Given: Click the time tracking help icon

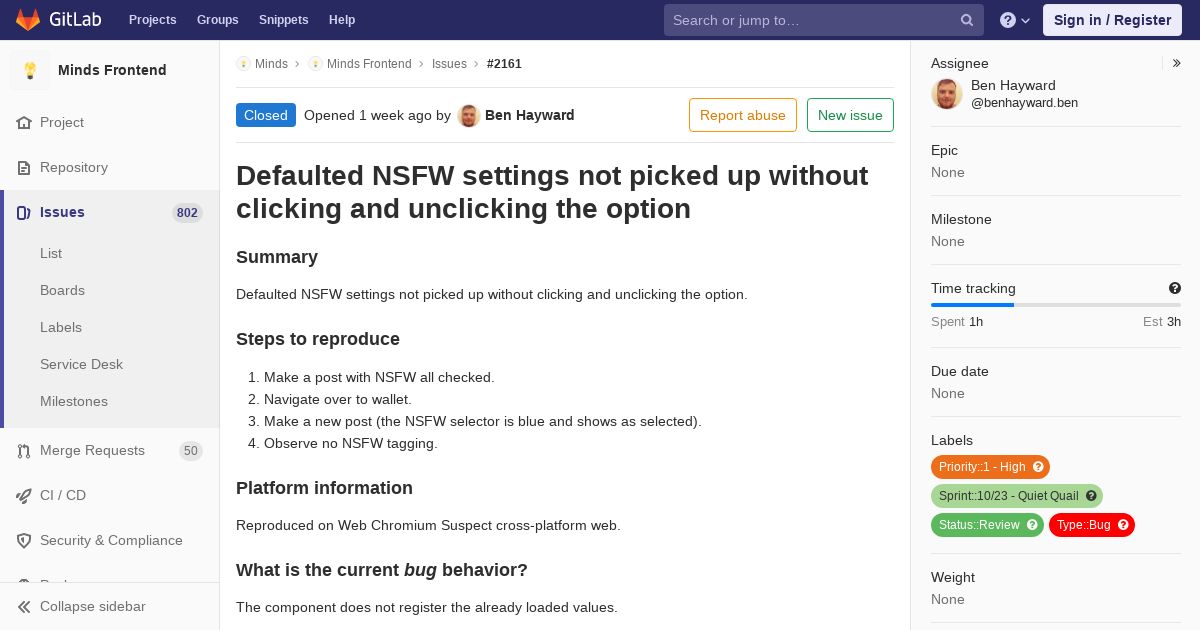Looking at the screenshot, I should click(x=1174, y=288).
